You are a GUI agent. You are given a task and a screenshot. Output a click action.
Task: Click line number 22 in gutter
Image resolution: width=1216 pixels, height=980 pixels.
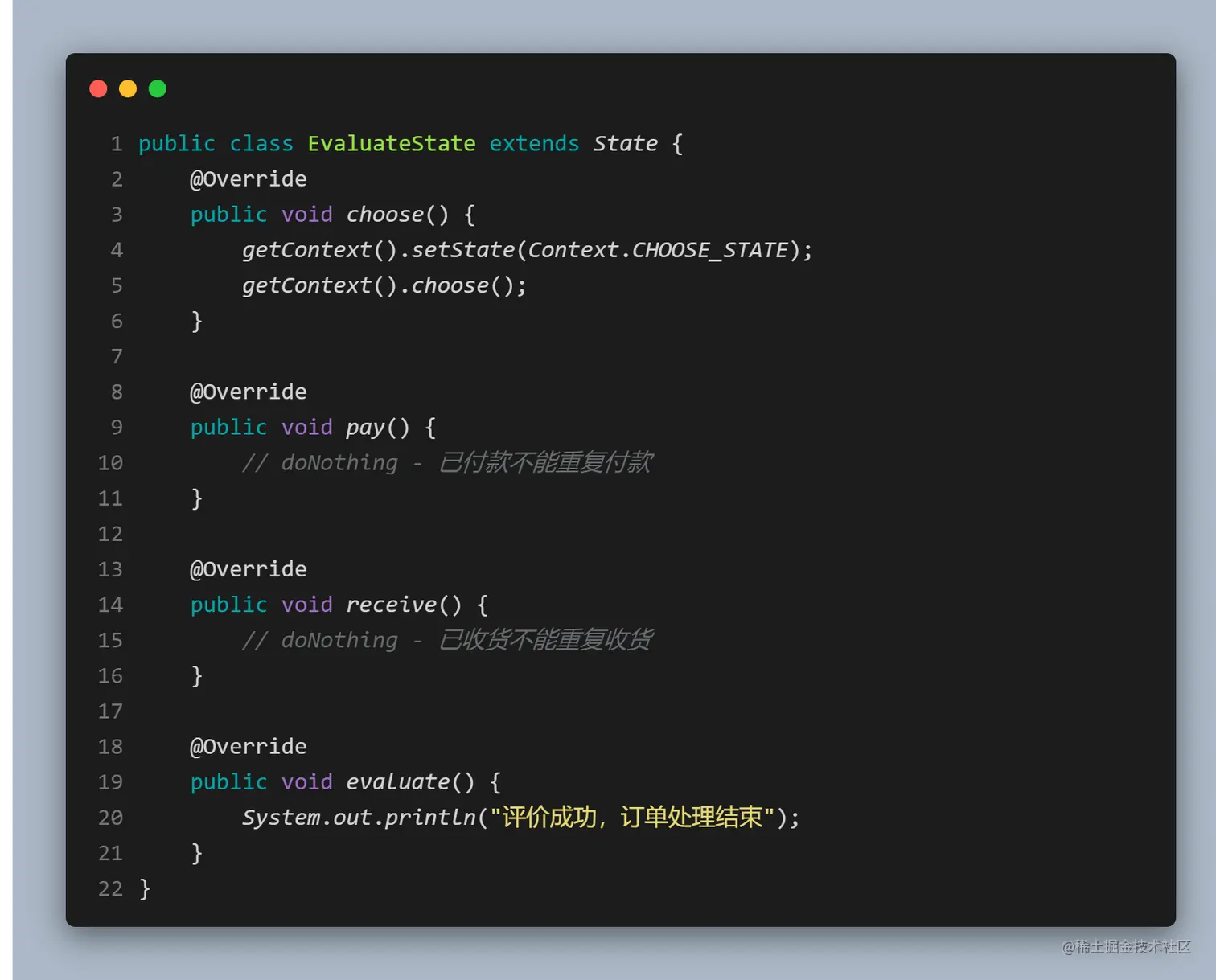pos(110,888)
